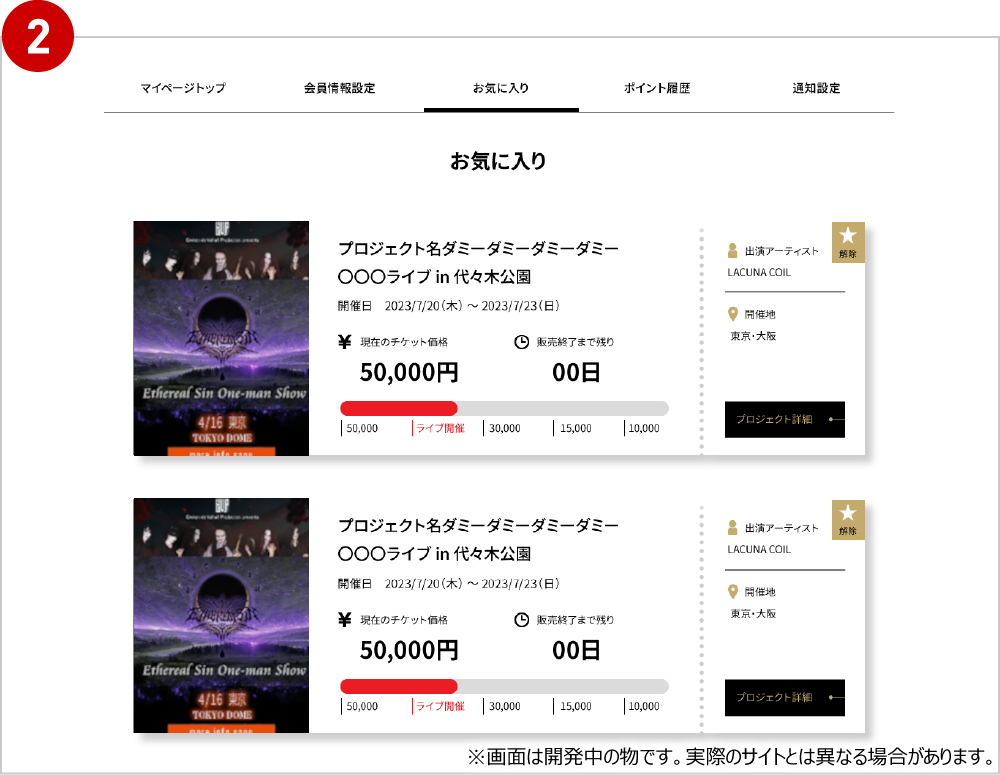Click artist person icon in first card
The image size is (1000, 775).
click(733, 251)
